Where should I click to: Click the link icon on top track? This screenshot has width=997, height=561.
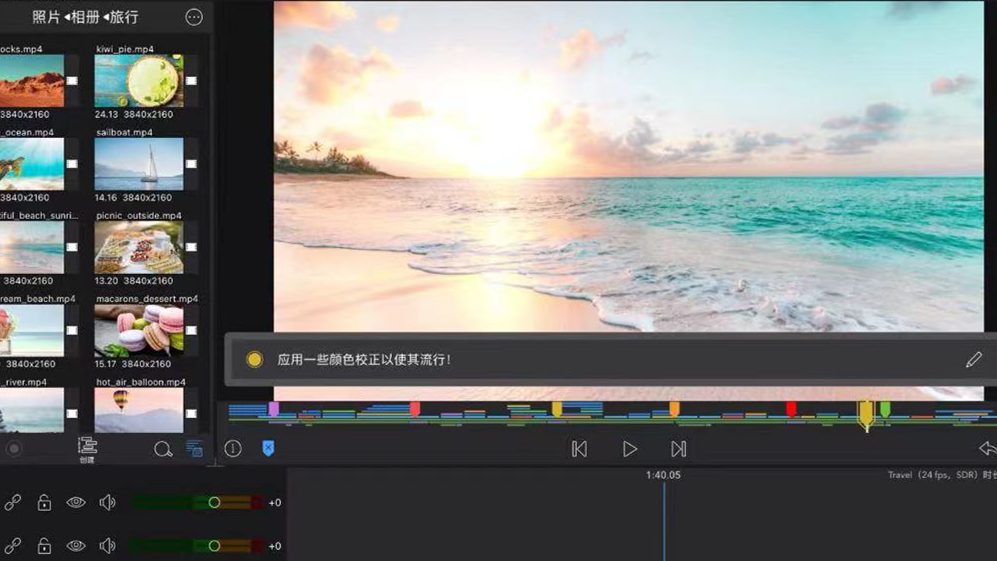(x=12, y=502)
